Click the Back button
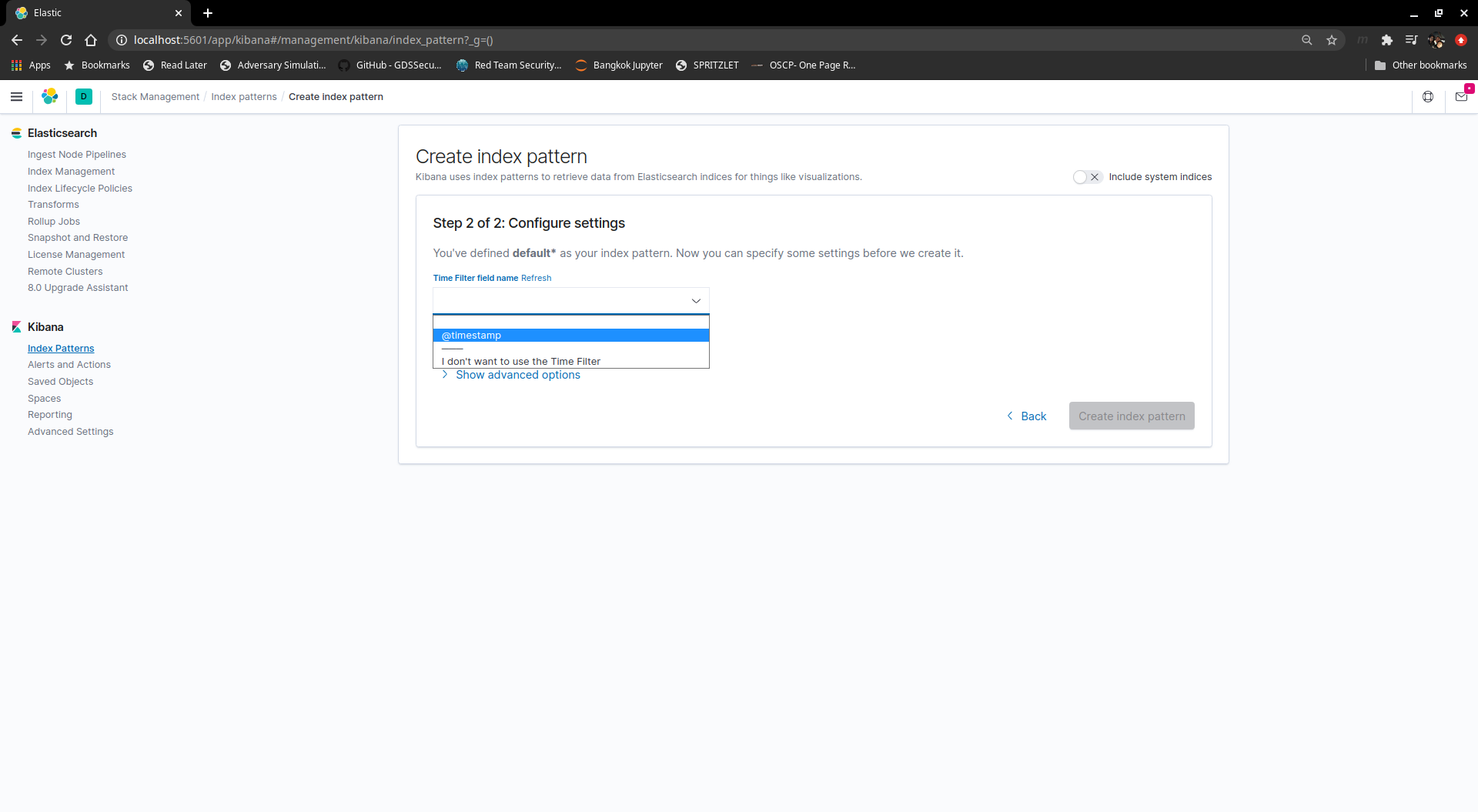1478x812 pixels. coord(1026,416)
